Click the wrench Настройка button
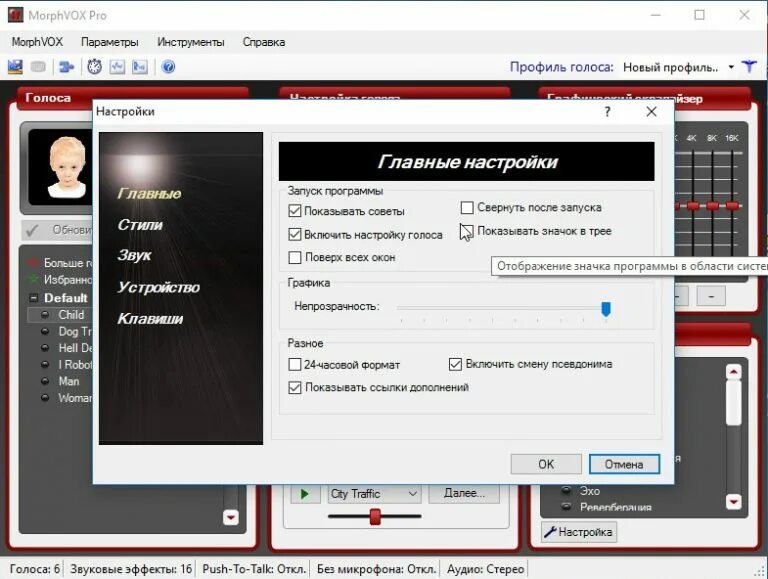 coord(578,532)
